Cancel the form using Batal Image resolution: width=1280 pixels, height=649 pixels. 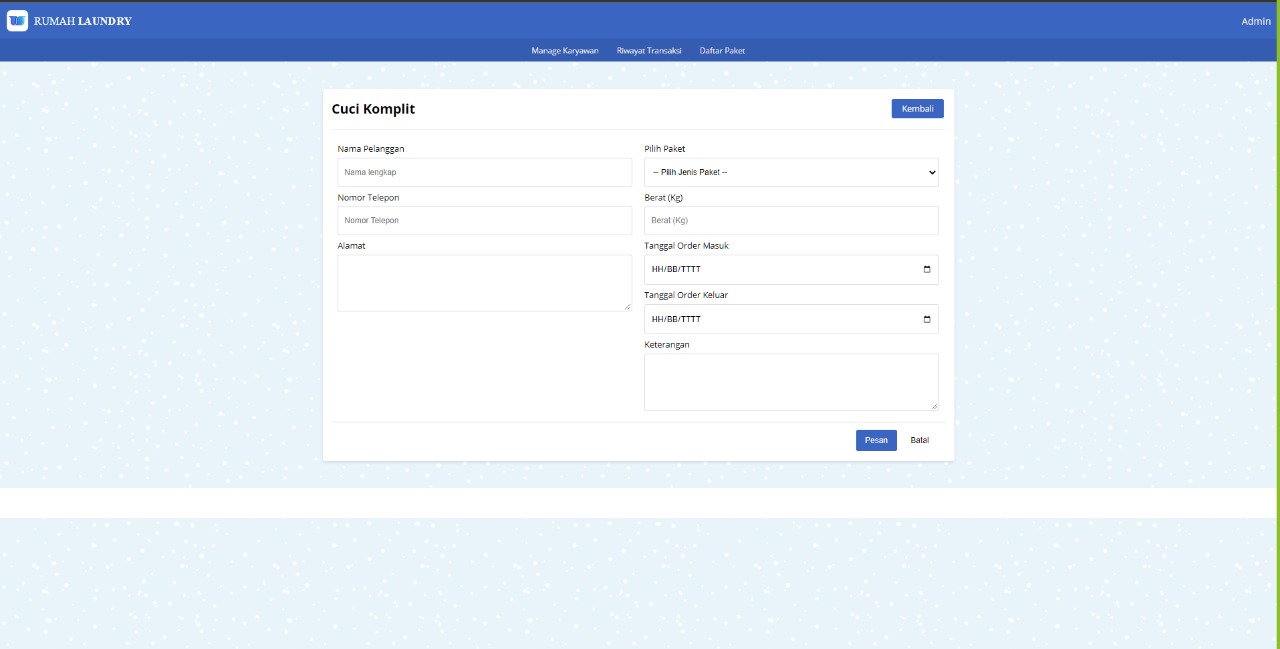918,439
